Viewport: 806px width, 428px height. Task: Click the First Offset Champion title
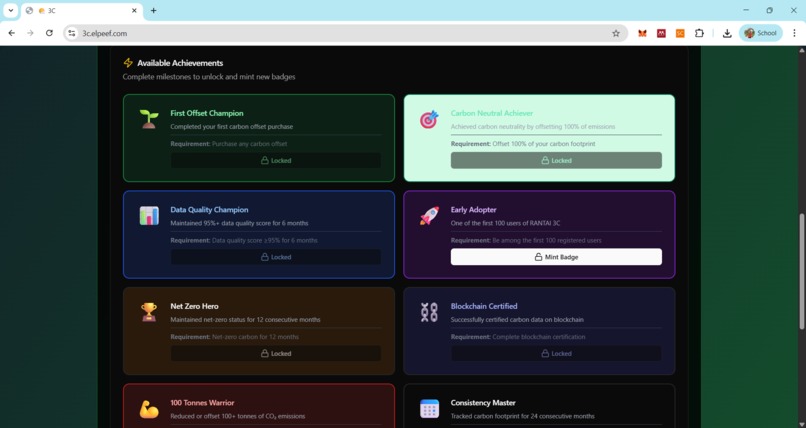(x=207, y=113)
